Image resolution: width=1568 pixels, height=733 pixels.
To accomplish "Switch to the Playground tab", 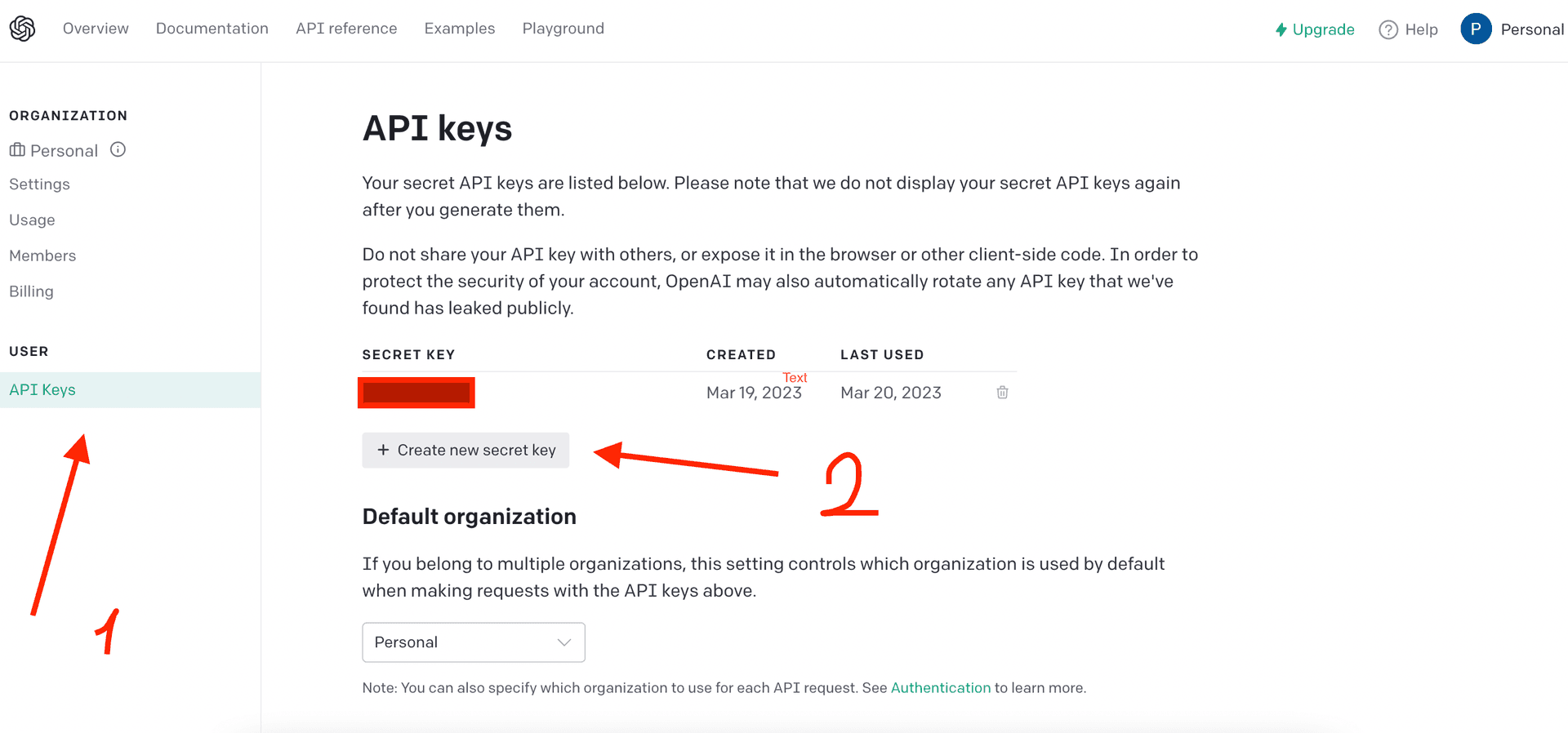I will point(563,29).
